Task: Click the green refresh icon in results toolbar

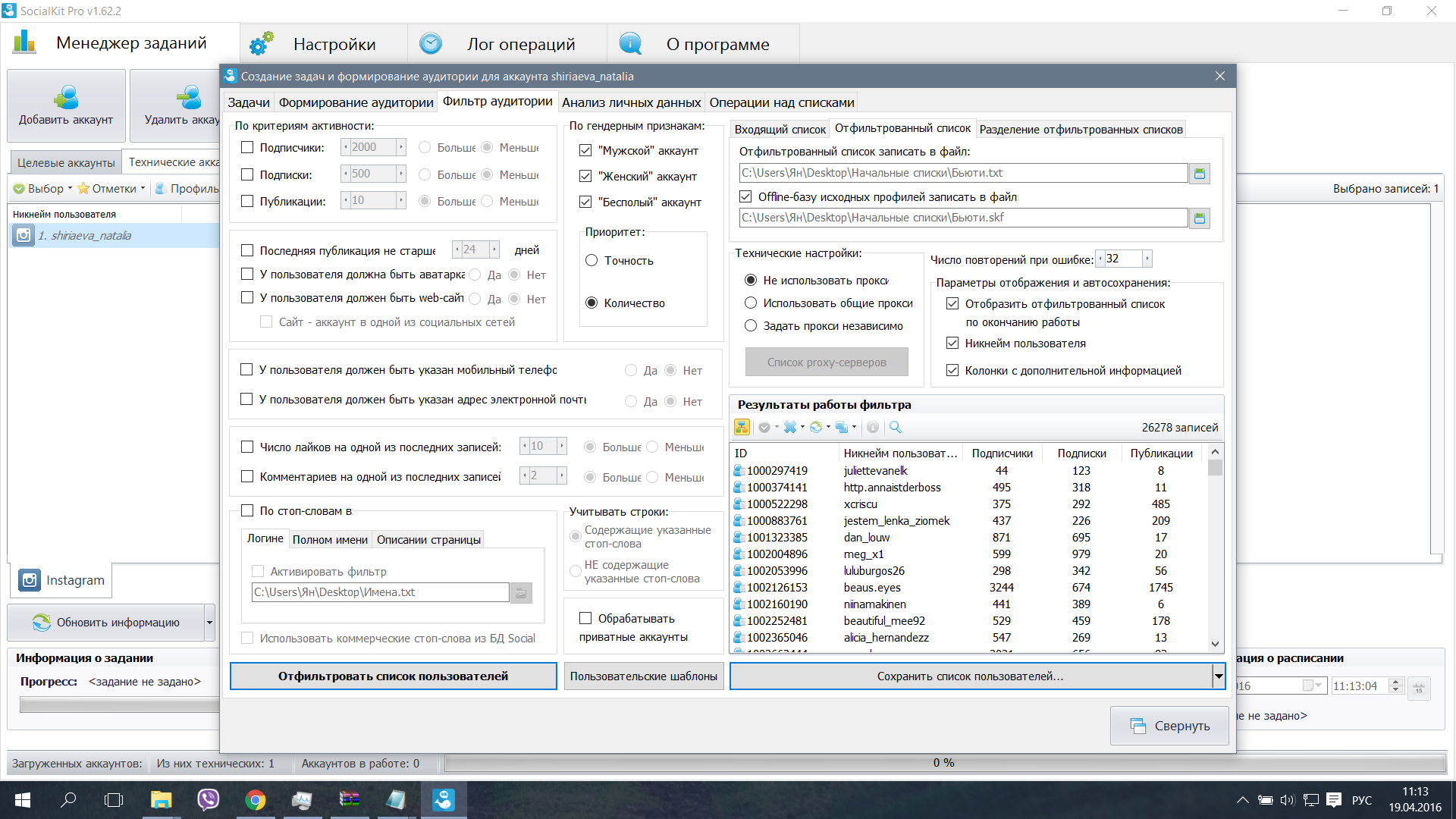Action: (816, 428)
